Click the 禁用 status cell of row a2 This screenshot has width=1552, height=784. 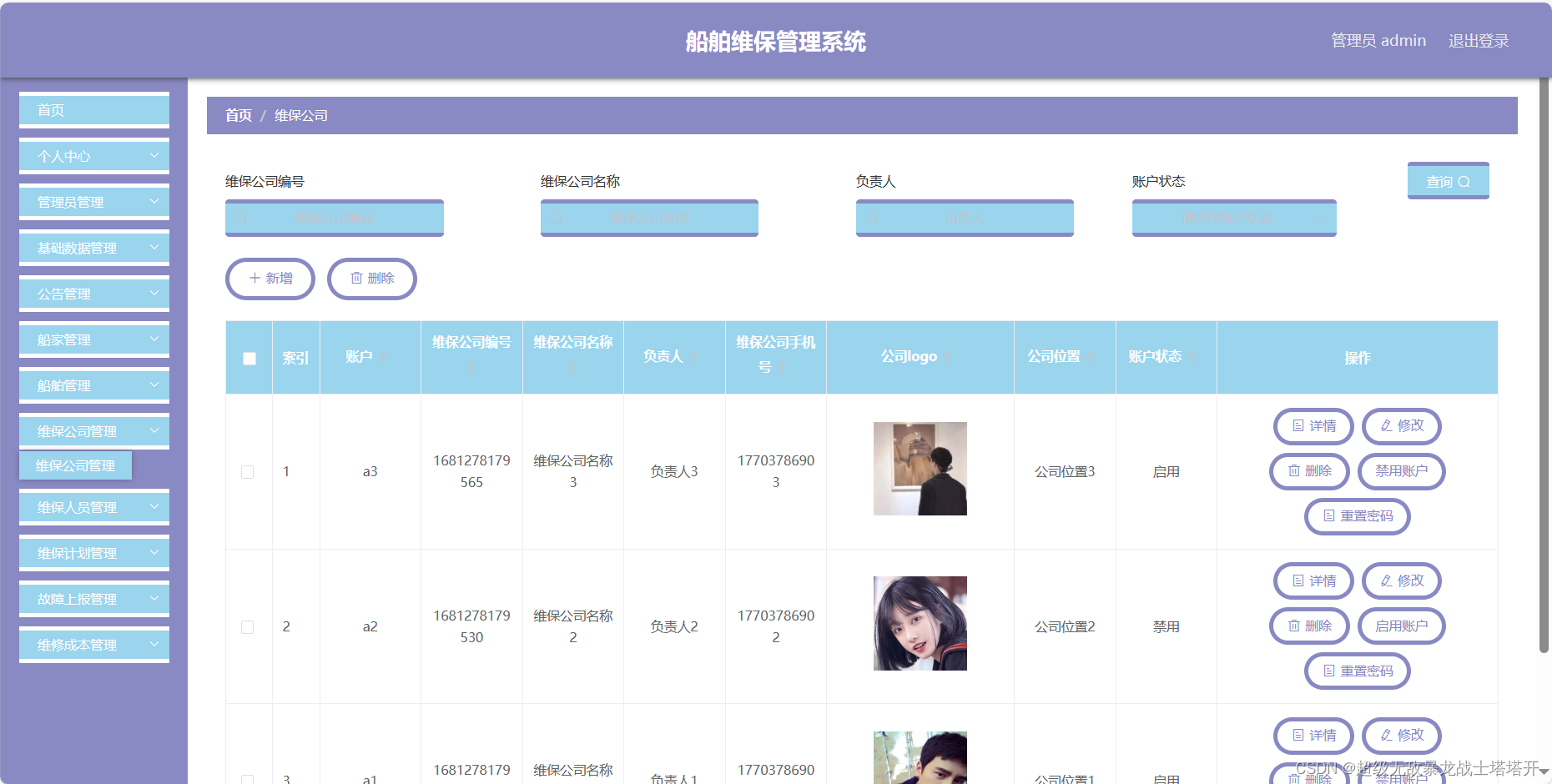1167,627
